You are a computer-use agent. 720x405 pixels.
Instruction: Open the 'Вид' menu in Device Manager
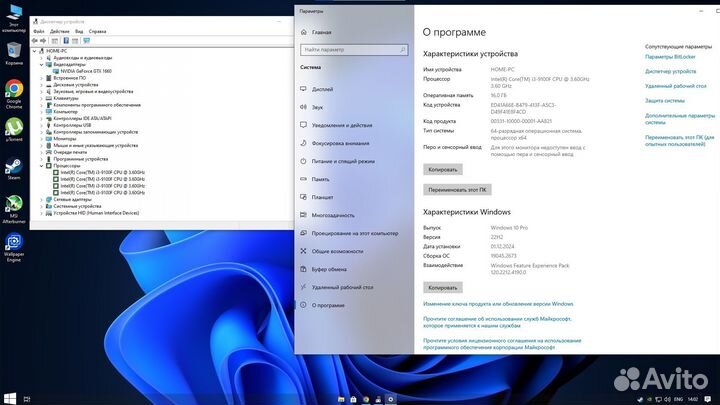tap(79, 31)
